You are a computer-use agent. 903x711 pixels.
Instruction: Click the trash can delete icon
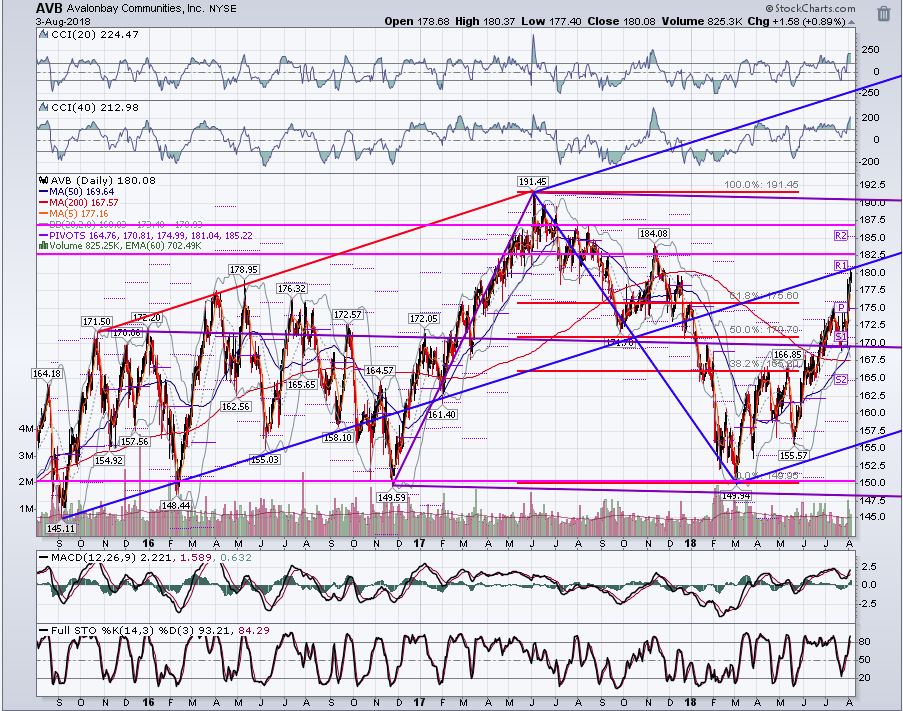coord(883,14)
